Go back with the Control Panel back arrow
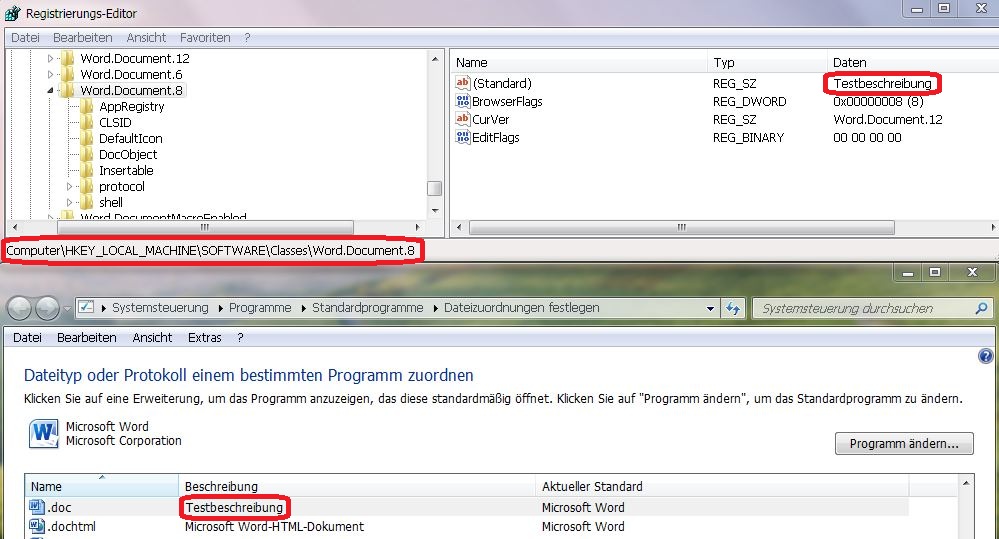The image size is (999, 539). click(20, 308)
